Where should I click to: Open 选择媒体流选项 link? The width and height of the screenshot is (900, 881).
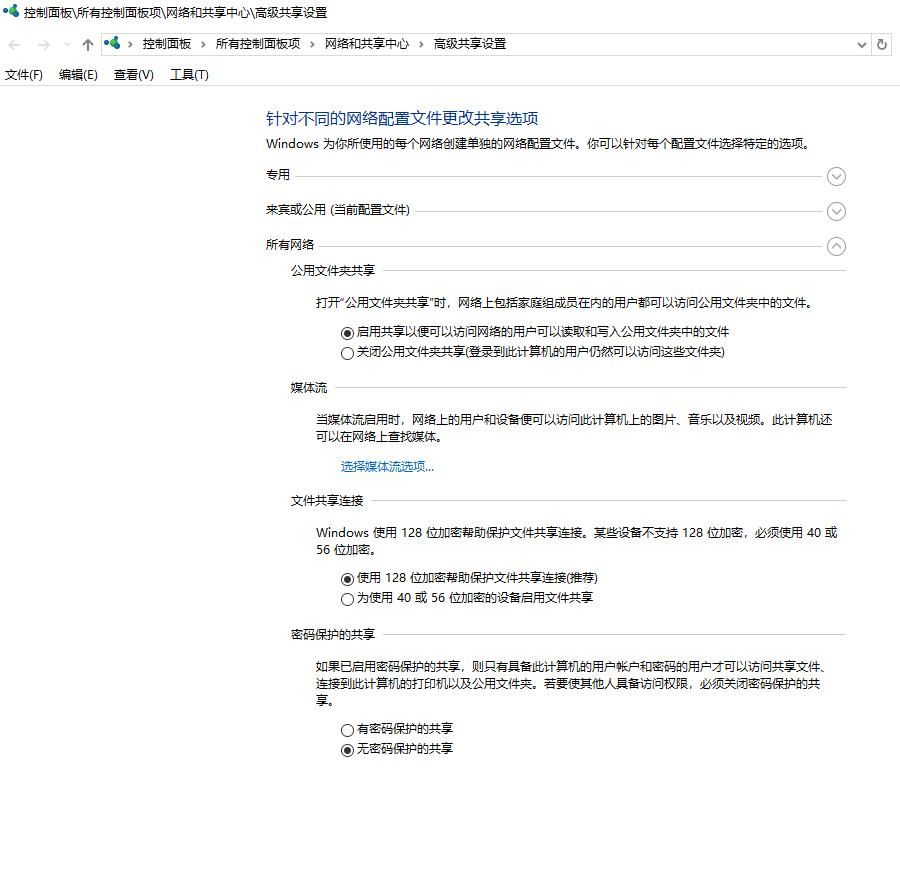(388, 466)
